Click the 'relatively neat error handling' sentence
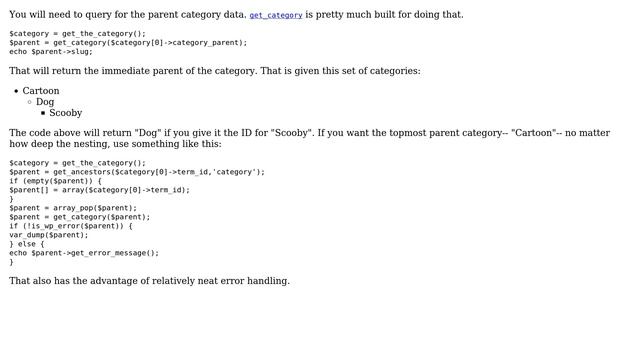 click(x=149, y=281)
